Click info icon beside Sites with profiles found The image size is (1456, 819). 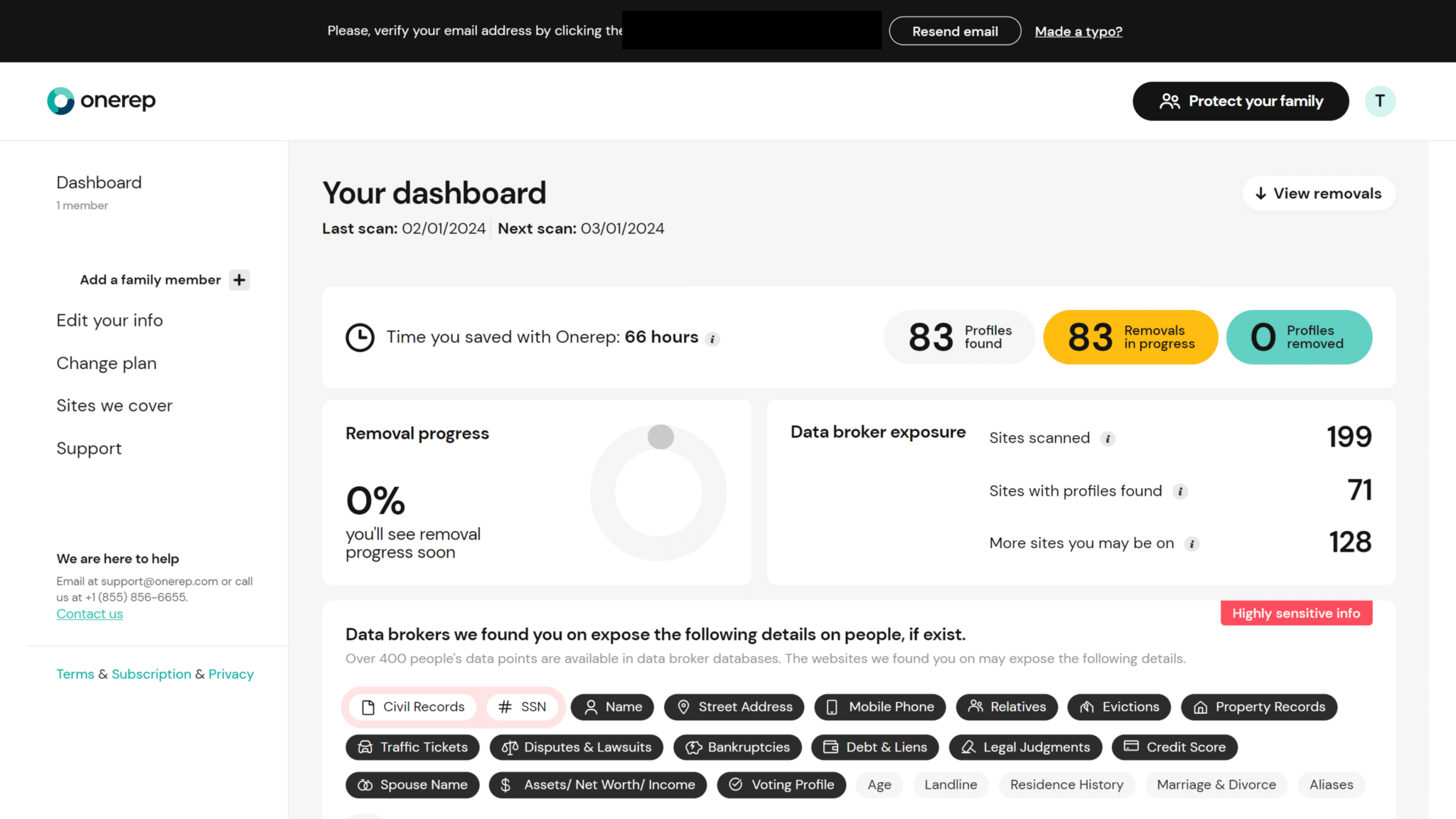[1180, 491]
